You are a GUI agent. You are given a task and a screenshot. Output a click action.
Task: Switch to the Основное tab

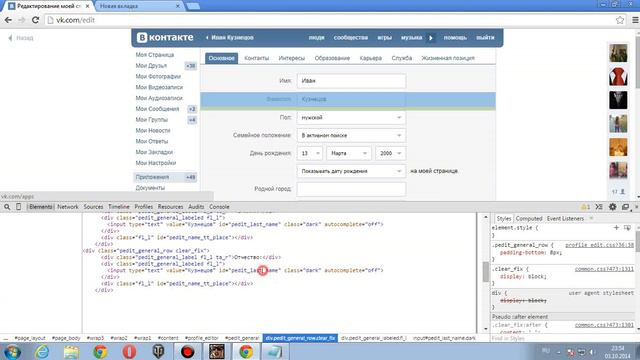click(x=222, y=58)
